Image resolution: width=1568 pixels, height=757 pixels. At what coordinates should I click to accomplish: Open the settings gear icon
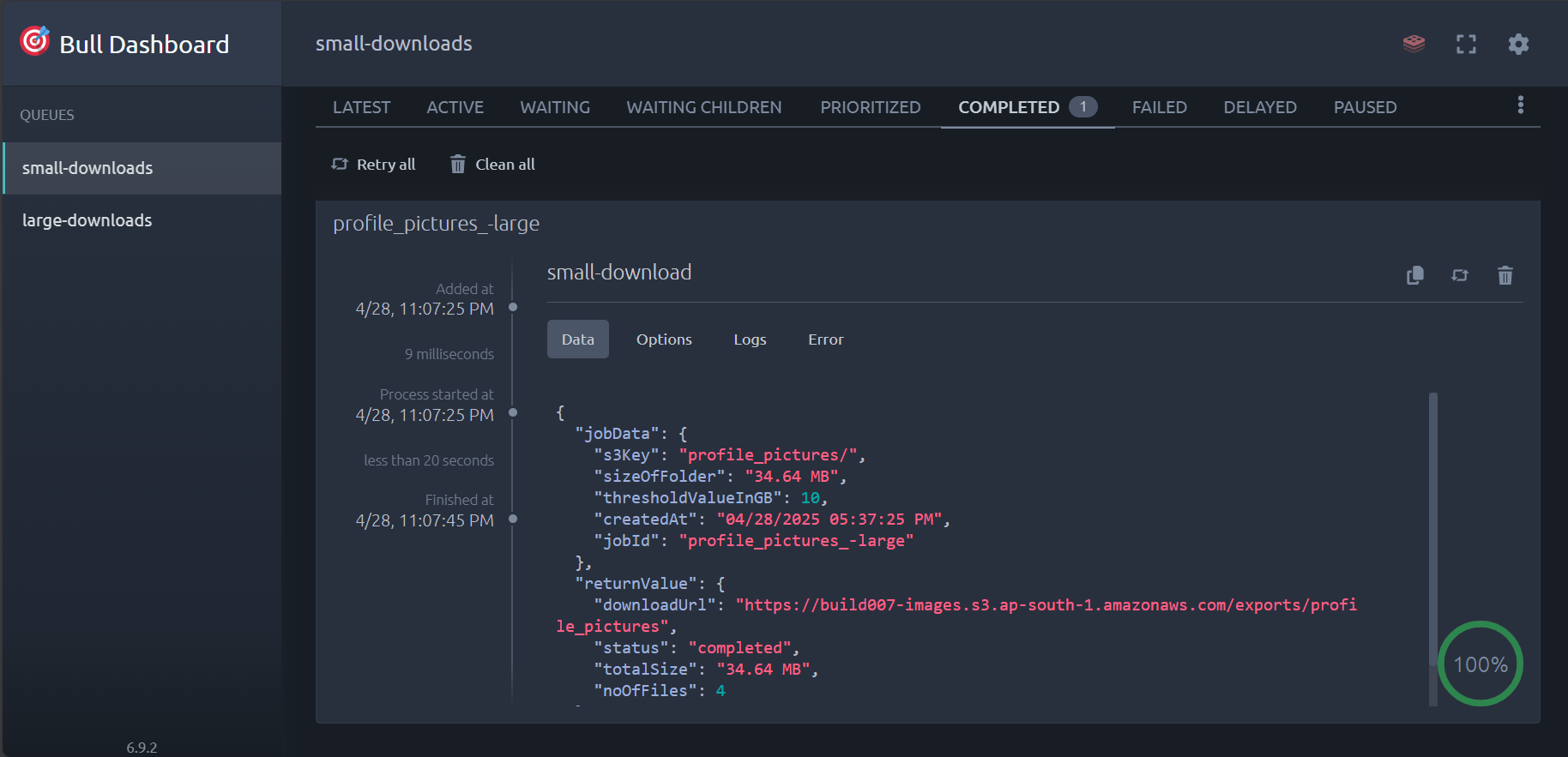point(1518,44)
